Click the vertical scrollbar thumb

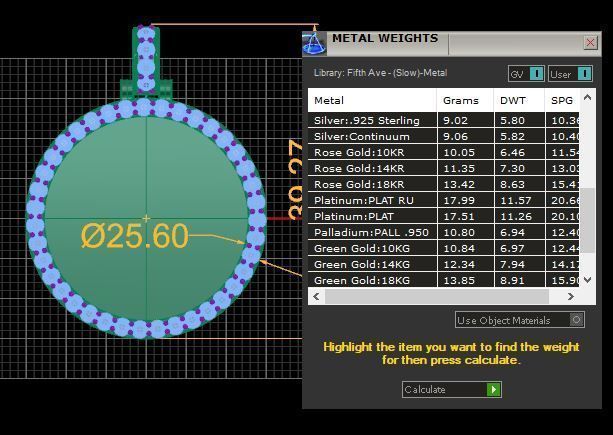click(587, 220)
